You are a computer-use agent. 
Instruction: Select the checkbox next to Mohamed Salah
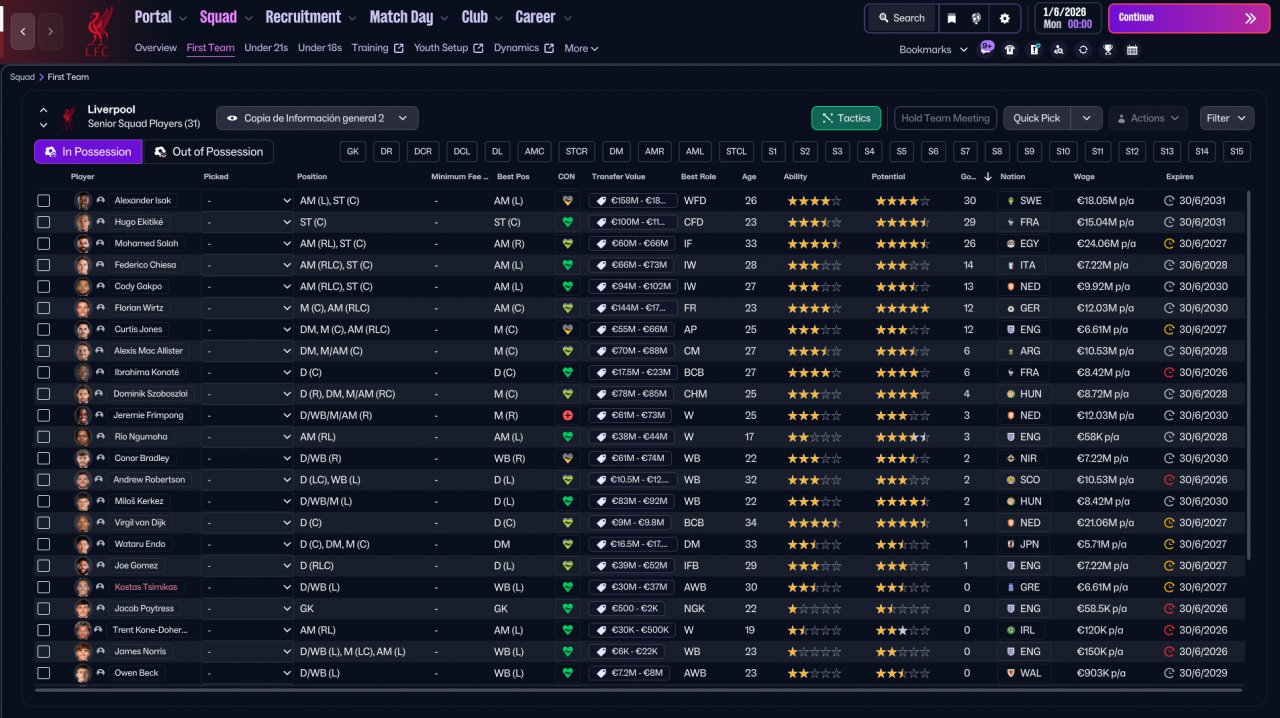[x=44, y=244]
